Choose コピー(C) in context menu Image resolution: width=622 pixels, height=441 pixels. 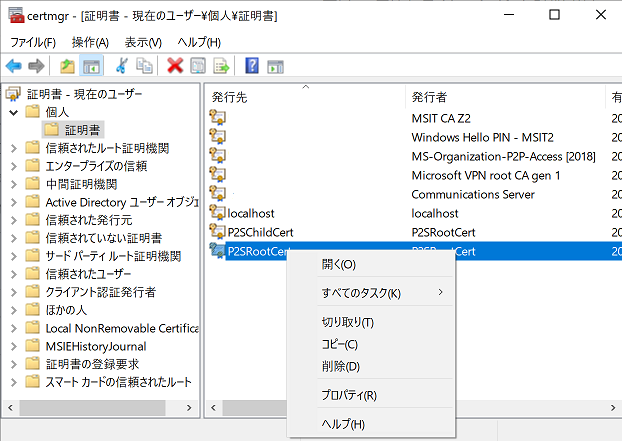[x=340, y=344]
